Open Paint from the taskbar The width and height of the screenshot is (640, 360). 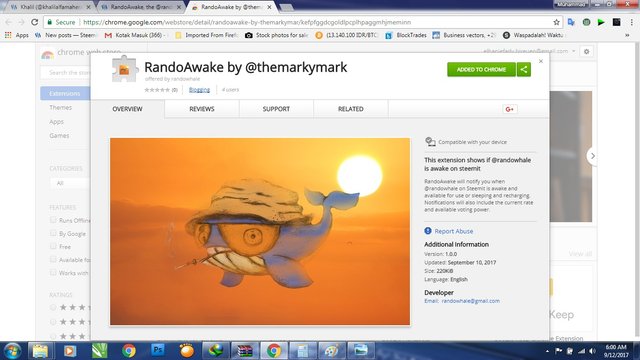(x=331, y=351)
